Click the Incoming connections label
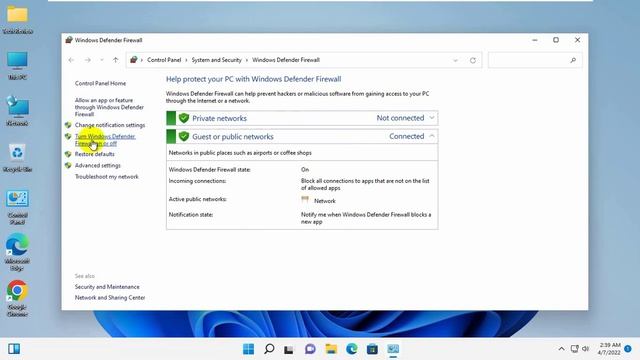The image size is (640, 360). pyautogui.click(x=197, y=181)
